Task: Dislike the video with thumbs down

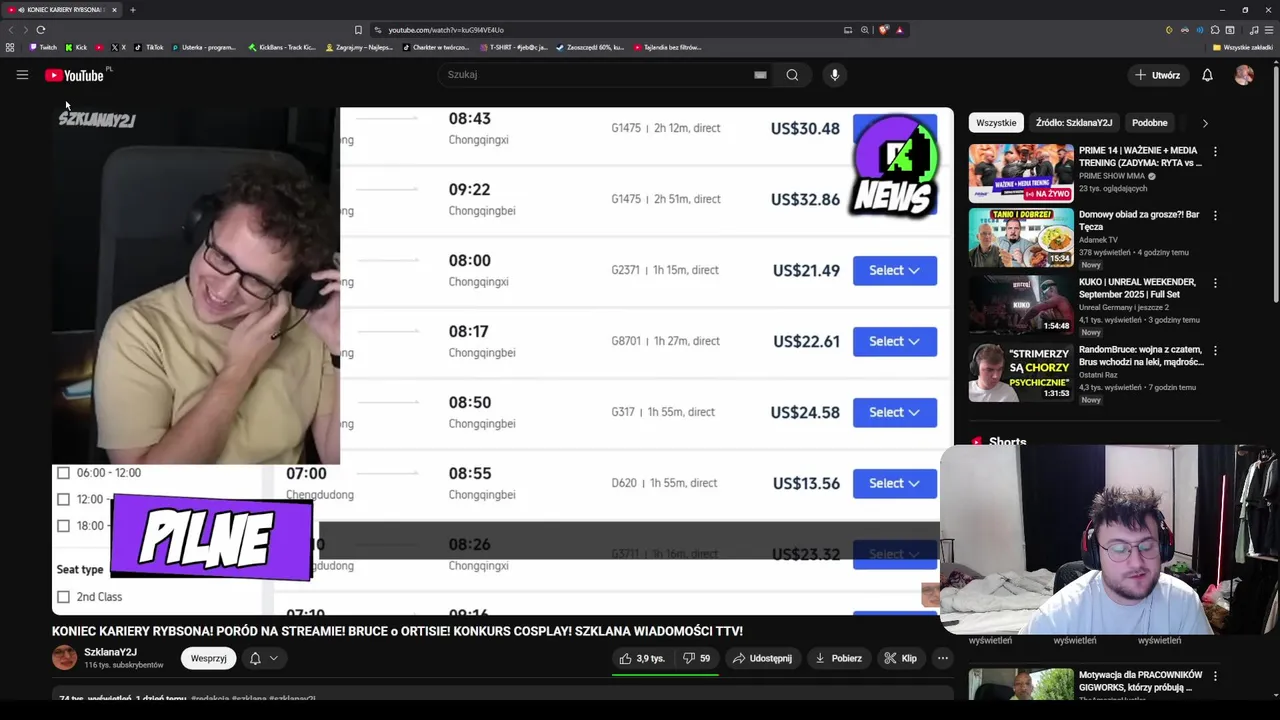Action: click(696, 658)
